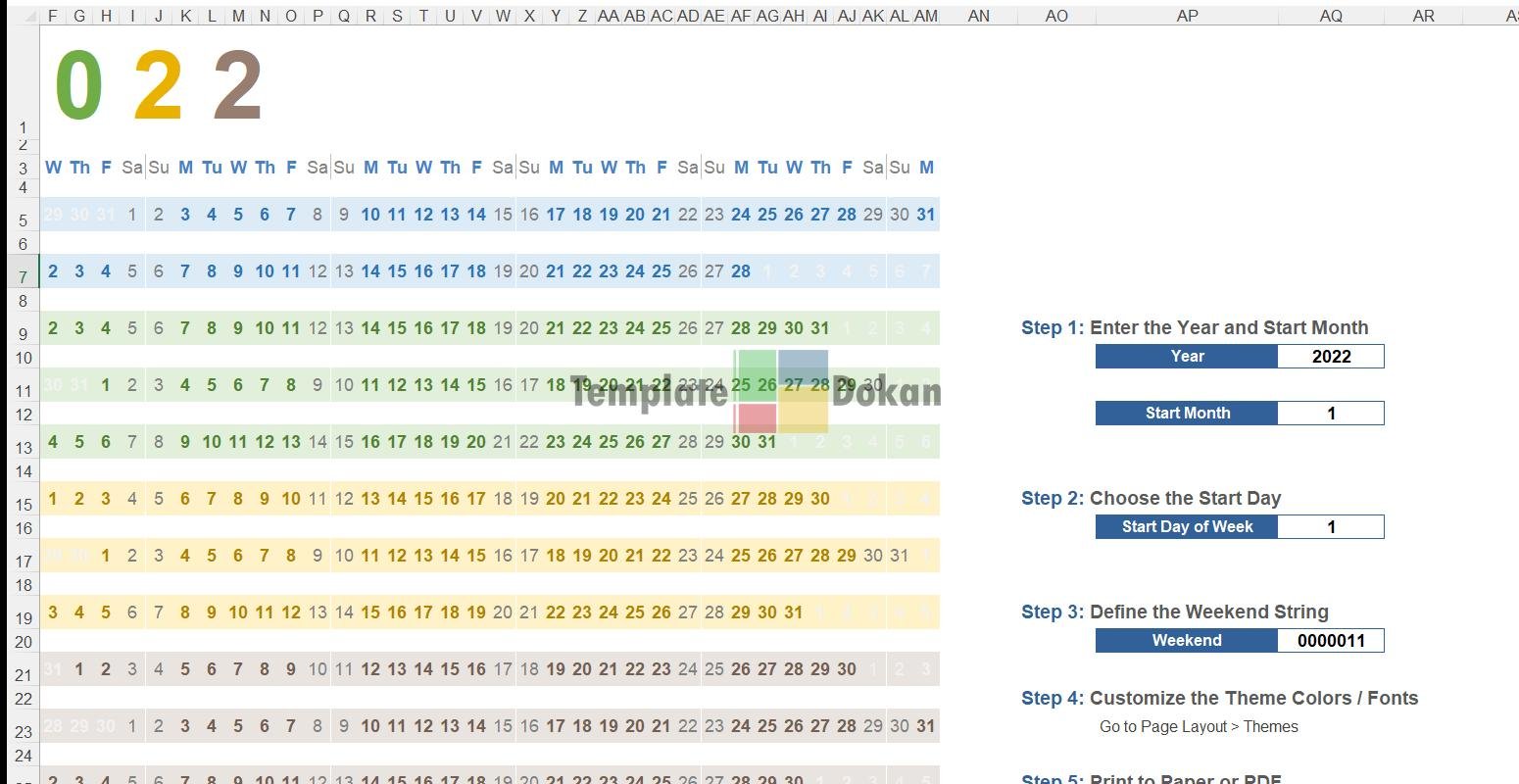Screen dimensions: 1519x784
Task: Click the Year value cell showing 2022
Action: click(x=1330, y=357)
